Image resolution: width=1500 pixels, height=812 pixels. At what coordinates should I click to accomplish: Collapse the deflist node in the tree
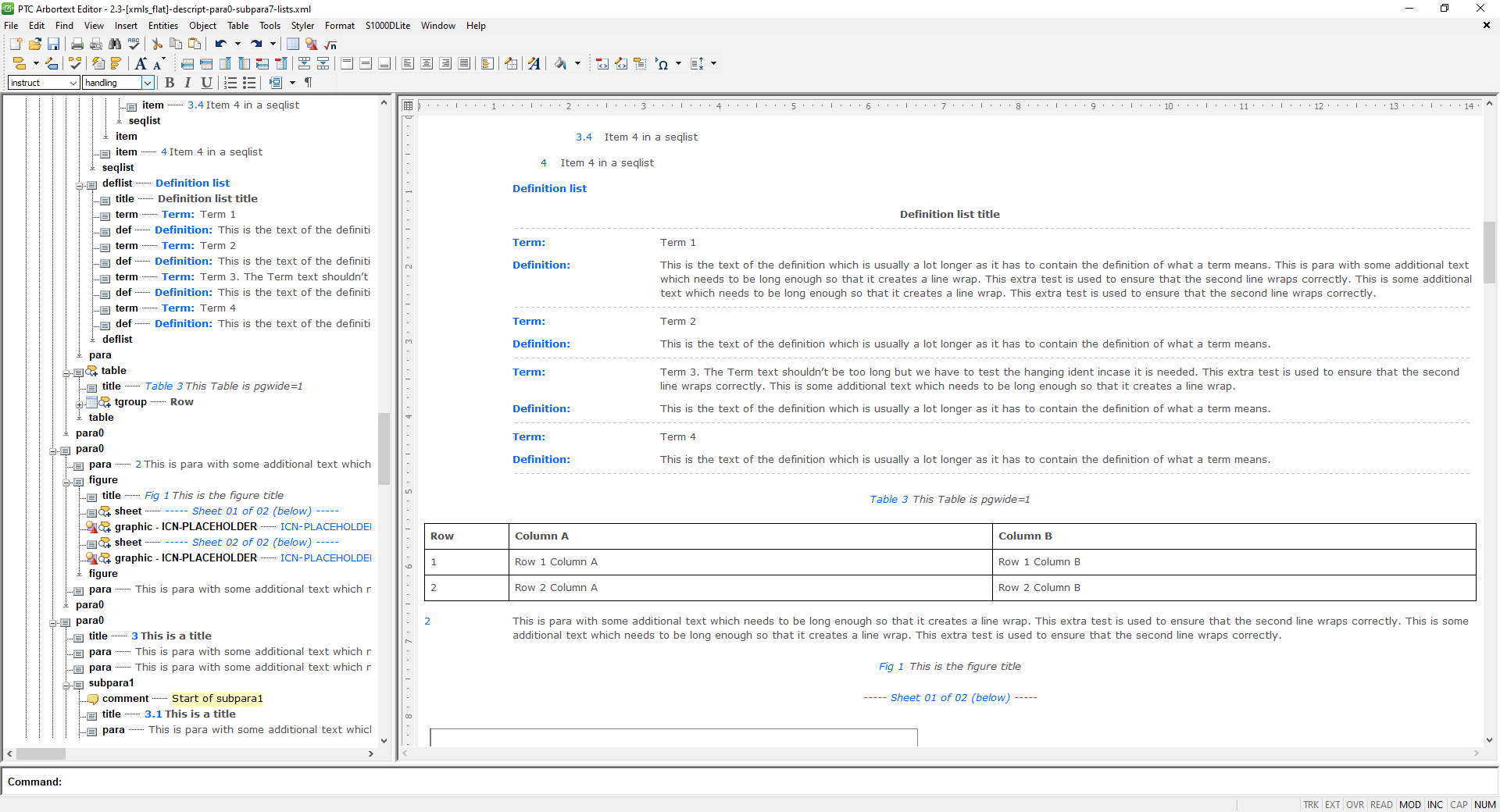(80, 186)
